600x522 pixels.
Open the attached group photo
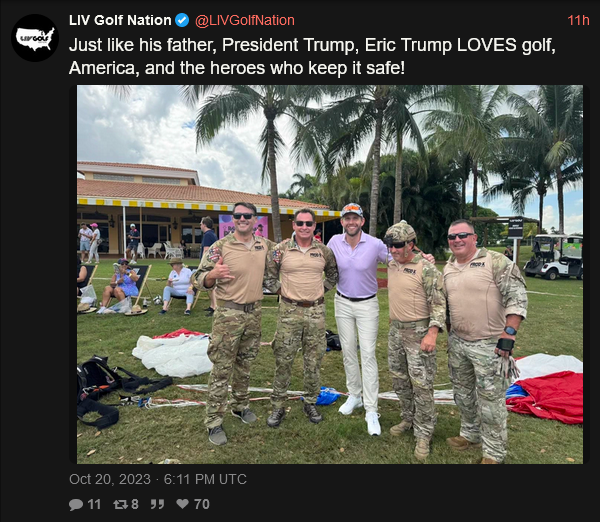pos(330,274)
